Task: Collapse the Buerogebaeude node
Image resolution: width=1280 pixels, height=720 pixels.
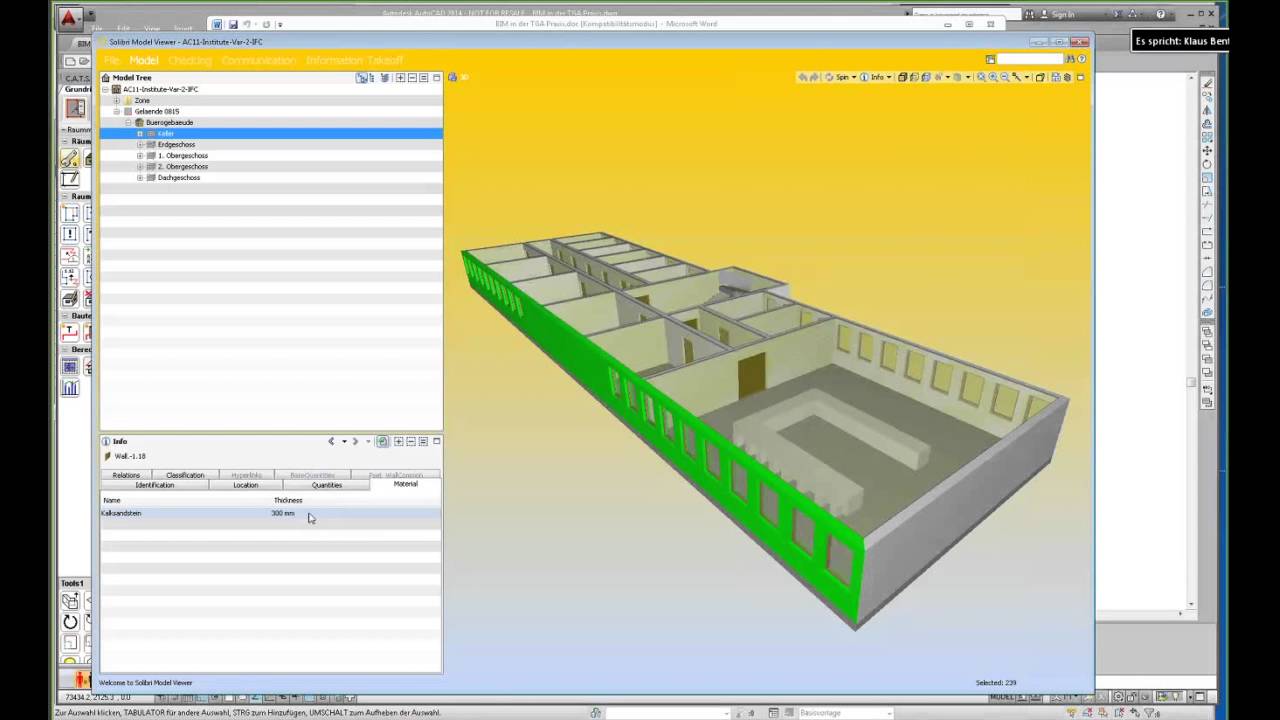Action: tap(128, 122)
